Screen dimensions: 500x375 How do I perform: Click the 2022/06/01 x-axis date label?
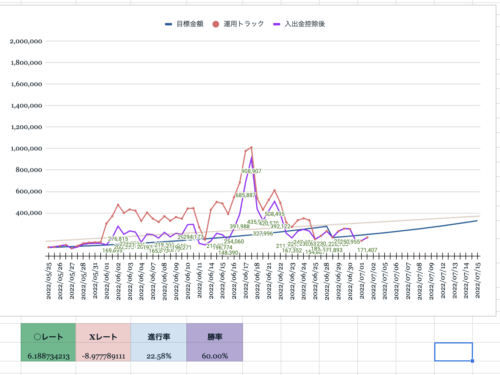107,281
